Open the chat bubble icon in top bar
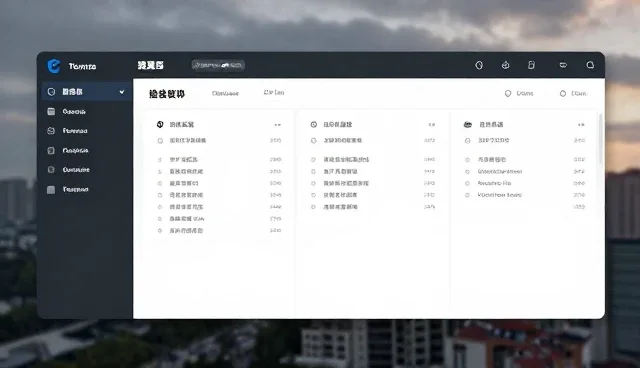This screenshot has width=640, height=368. tap(590, 65)
